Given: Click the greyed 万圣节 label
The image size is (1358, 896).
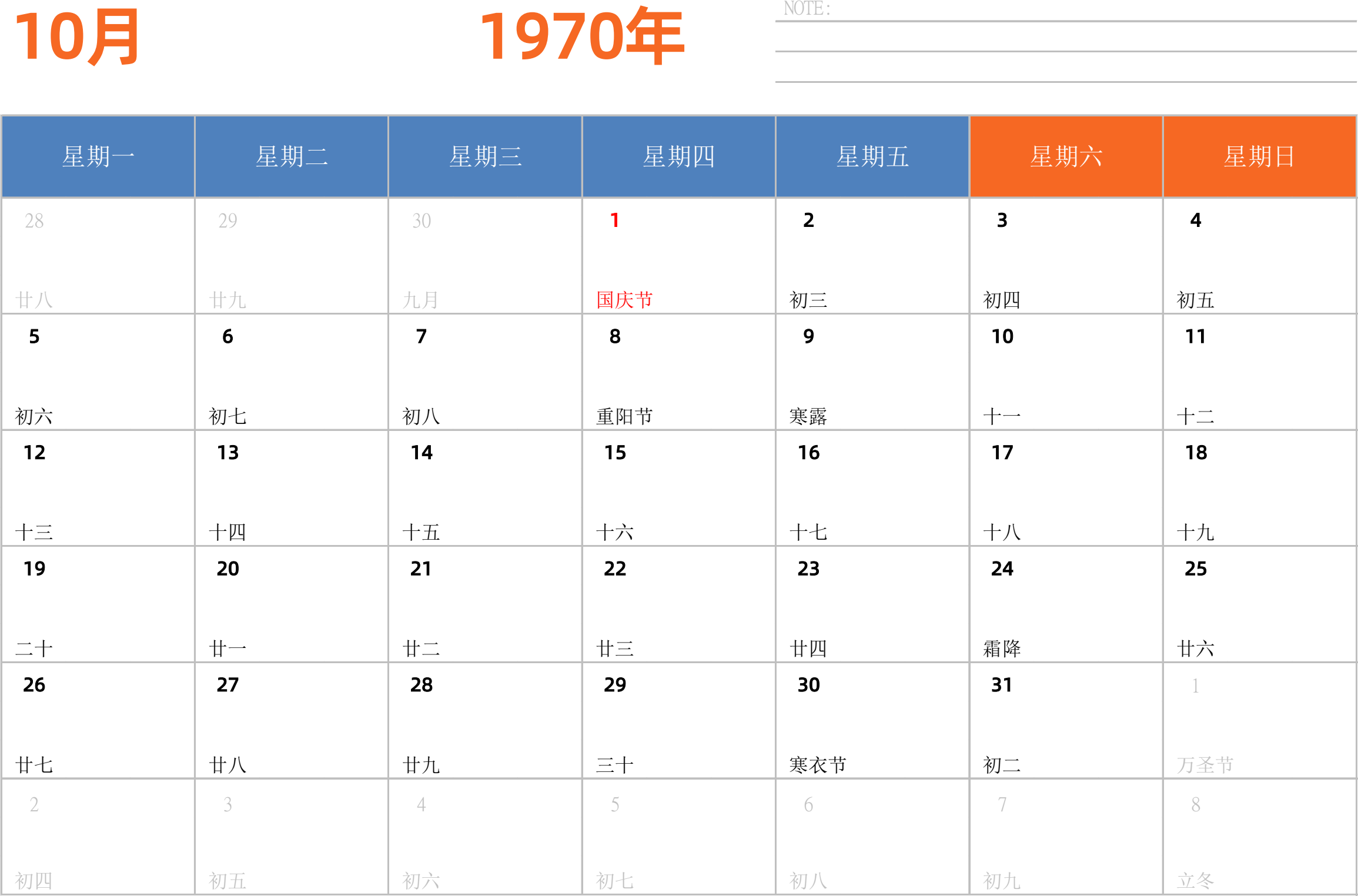Looking at the screenshot, I should point(1205,765).
